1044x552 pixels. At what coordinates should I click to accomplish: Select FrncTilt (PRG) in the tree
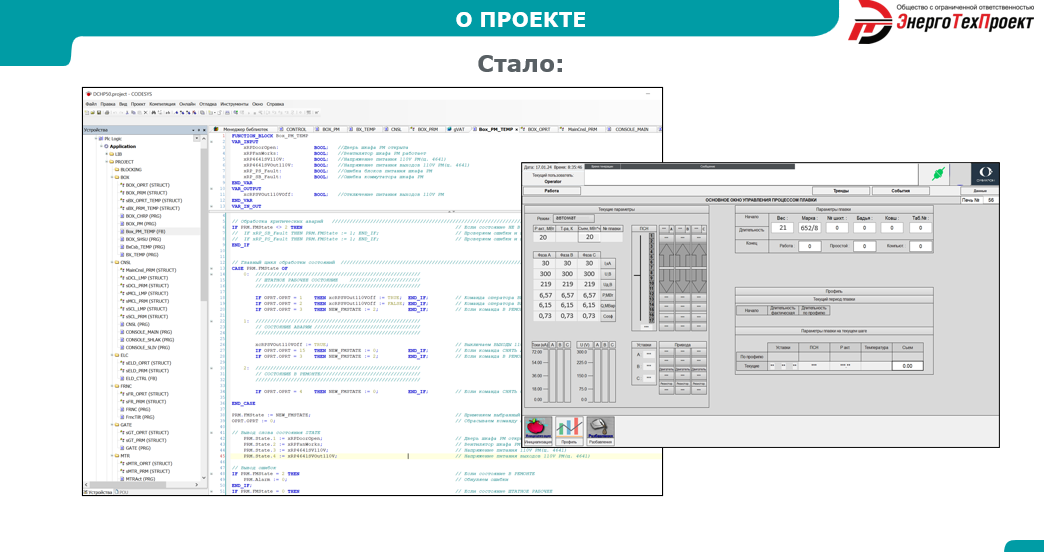pyautogui.click(x=138, y=417)
